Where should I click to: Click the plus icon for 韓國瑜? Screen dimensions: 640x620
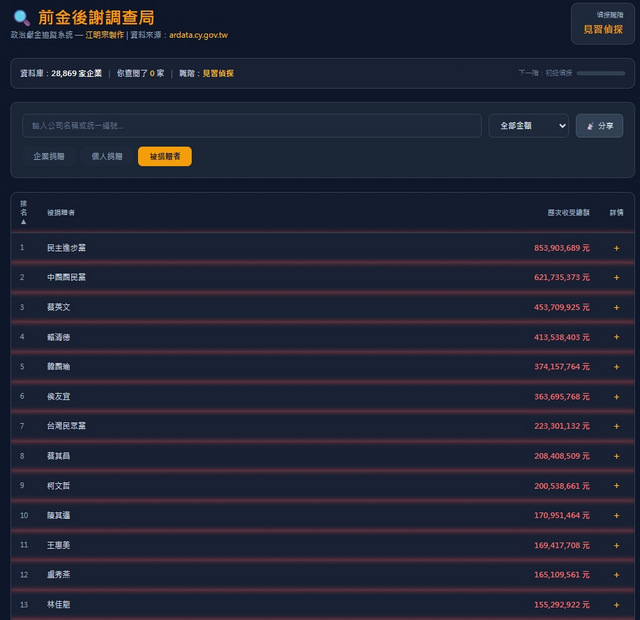(616, 367)
